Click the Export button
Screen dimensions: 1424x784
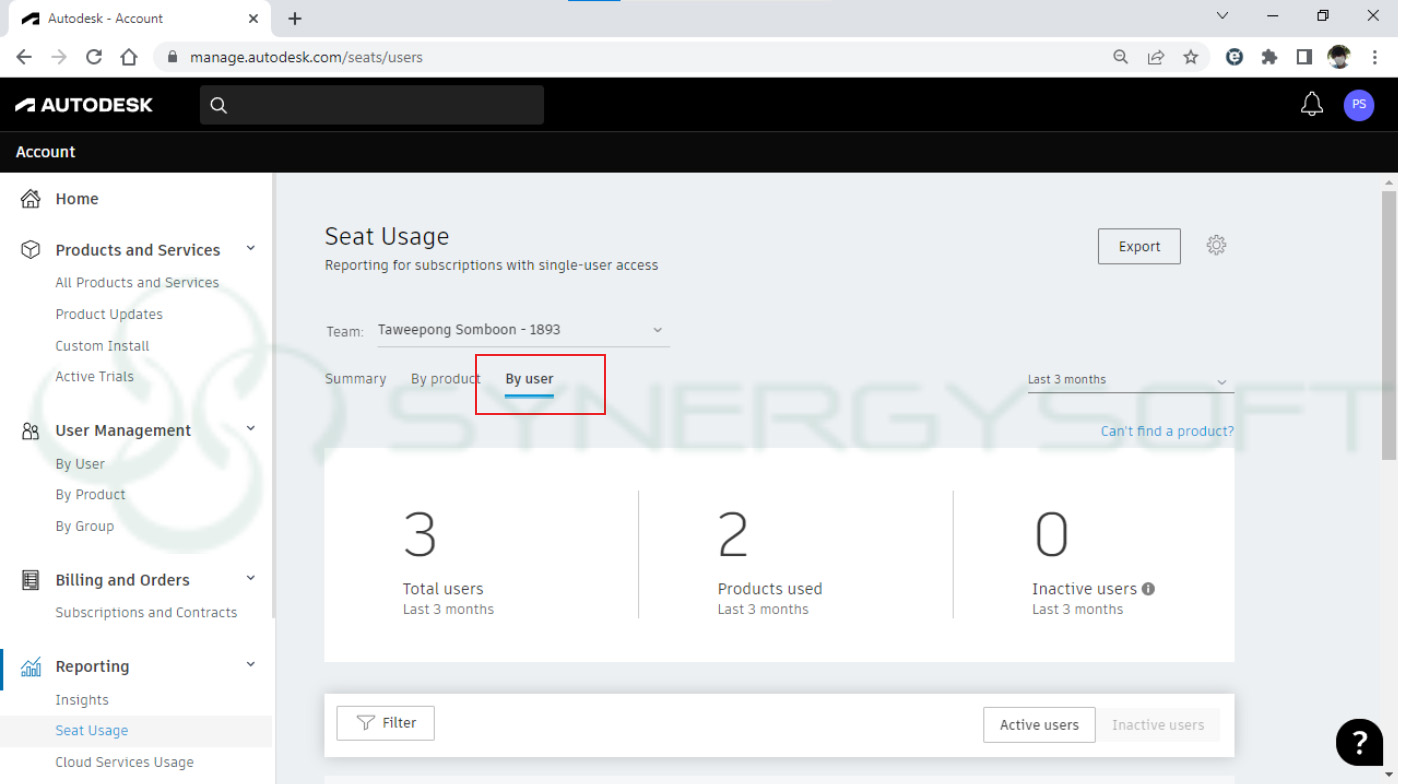pos(1139,245)
